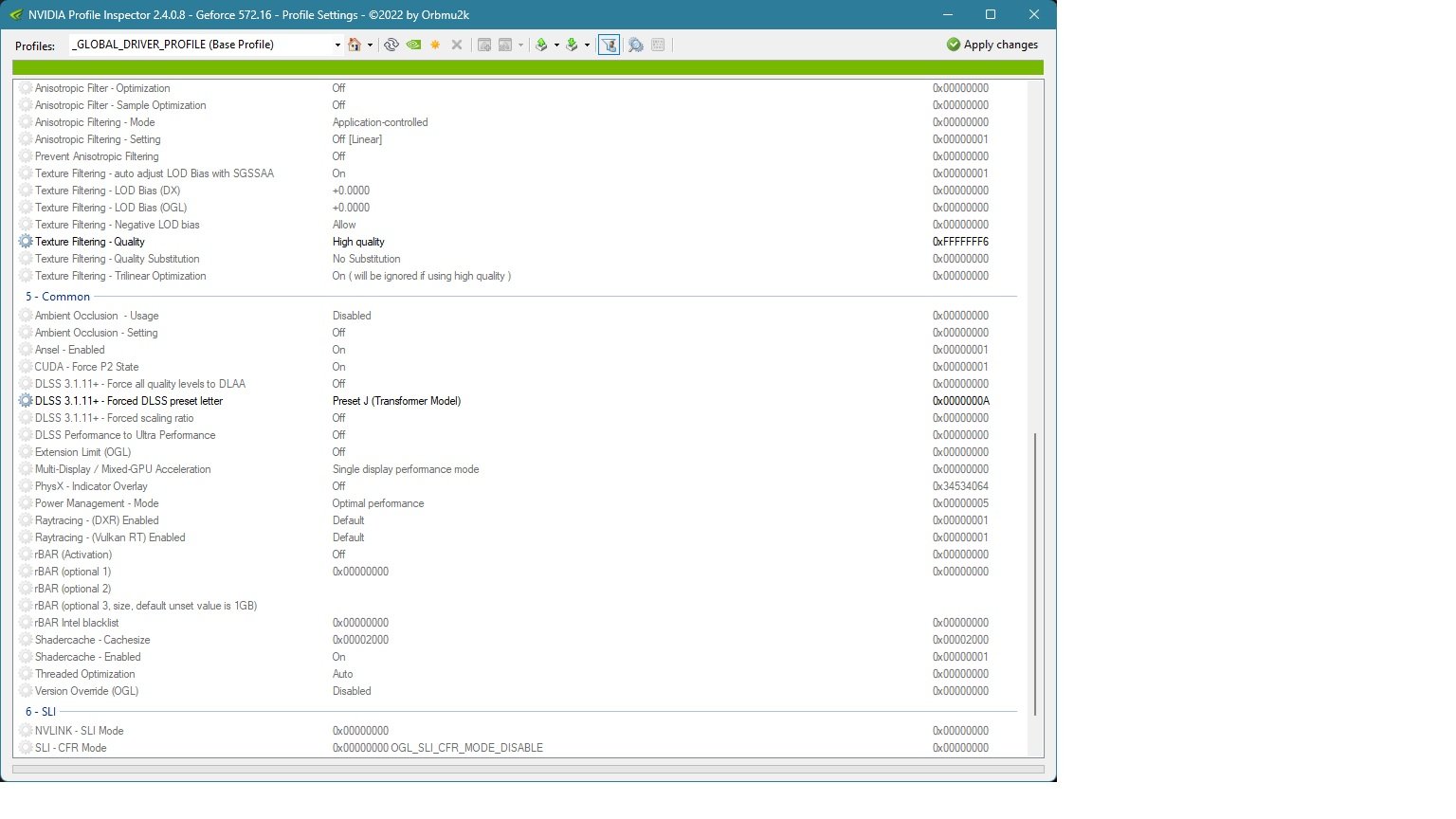Screen dimensions: 1456x819
Task: Click the green NVIDIA restore defaults icon
Action: point(414,45)
